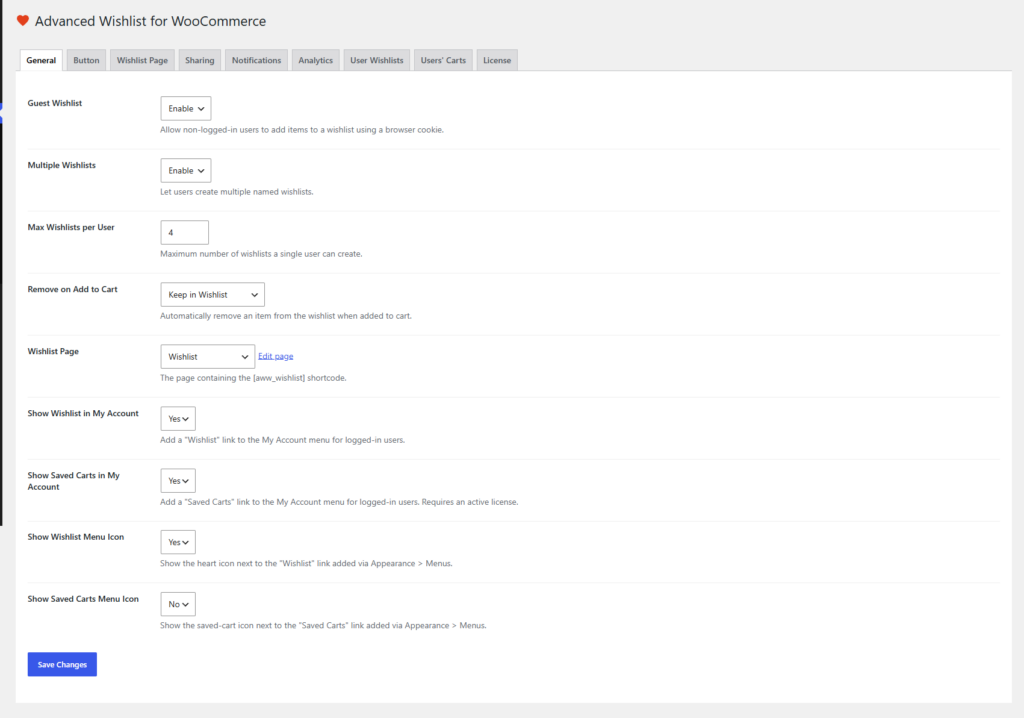
Task: Open the Users' Carts tab
Action: click(x=443, y=60)
